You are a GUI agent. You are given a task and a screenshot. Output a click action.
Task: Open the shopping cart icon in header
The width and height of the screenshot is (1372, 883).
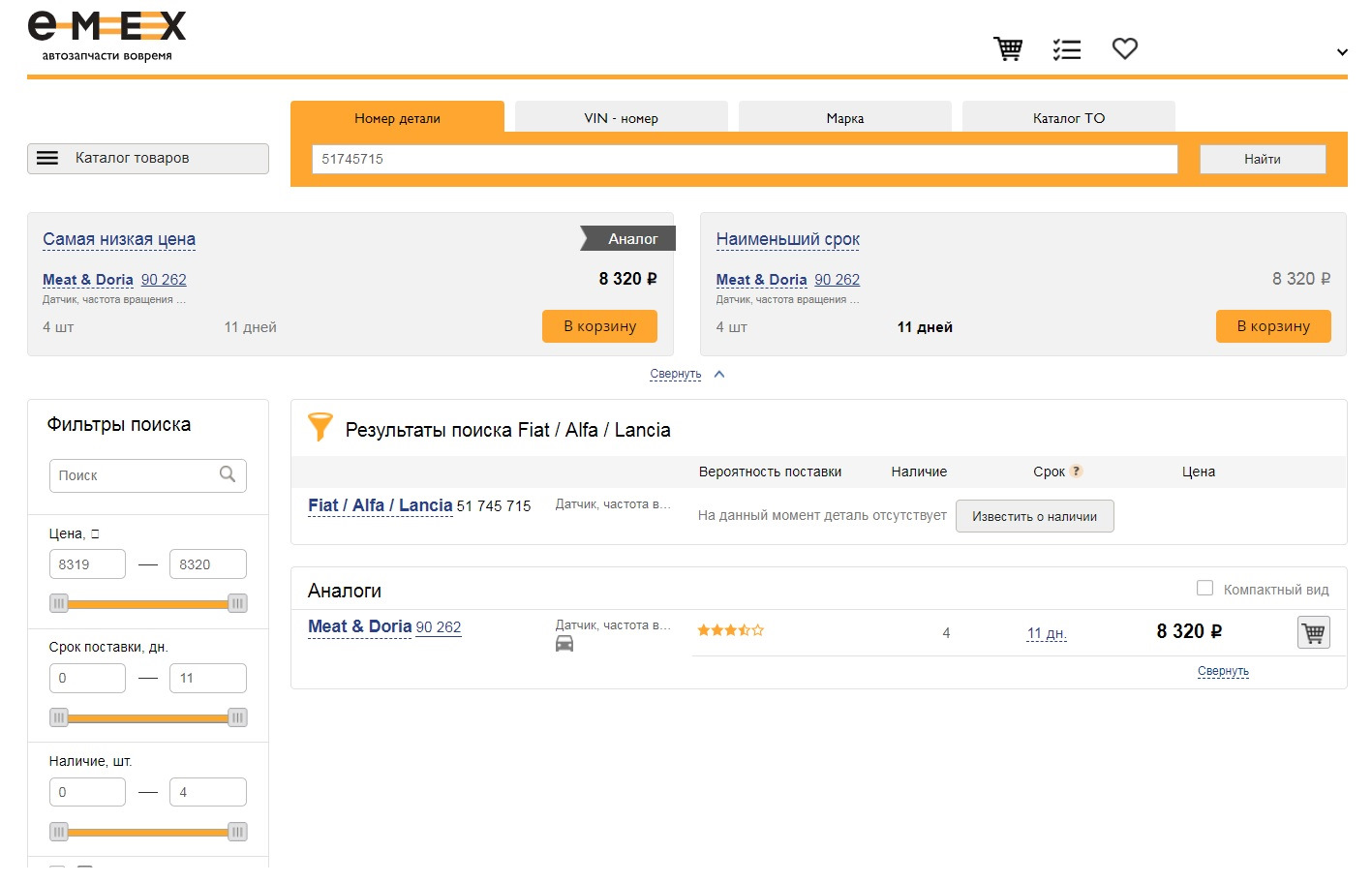coord(1008,48)
